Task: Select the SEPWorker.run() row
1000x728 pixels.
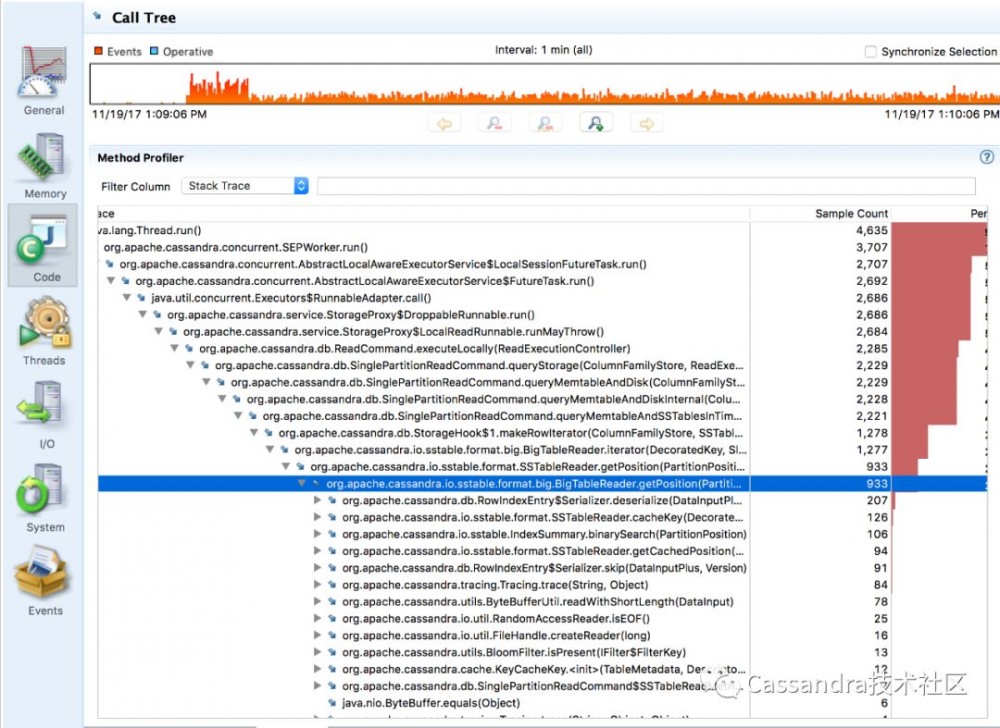Action: [x=542, y=247]
